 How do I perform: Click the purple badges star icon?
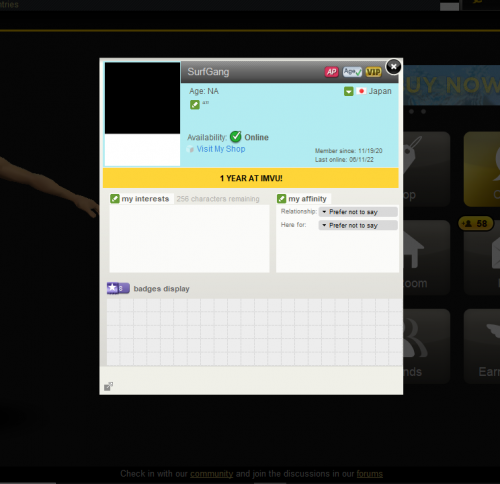[113, 288]
